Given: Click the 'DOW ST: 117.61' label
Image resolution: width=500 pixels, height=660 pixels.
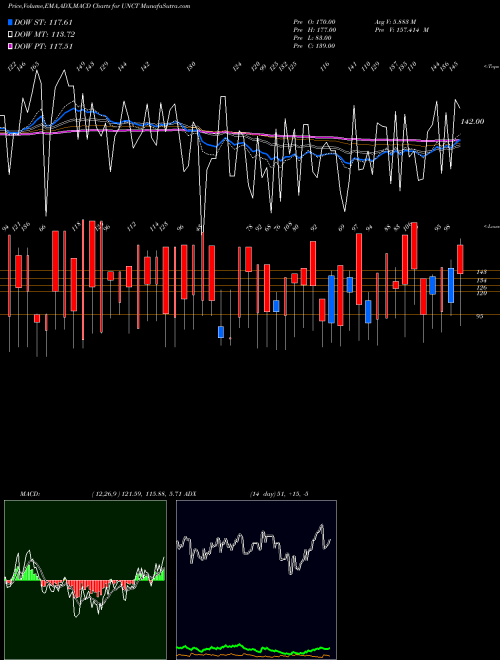Looking at the screenshot, I should click(x=43, y=22).
